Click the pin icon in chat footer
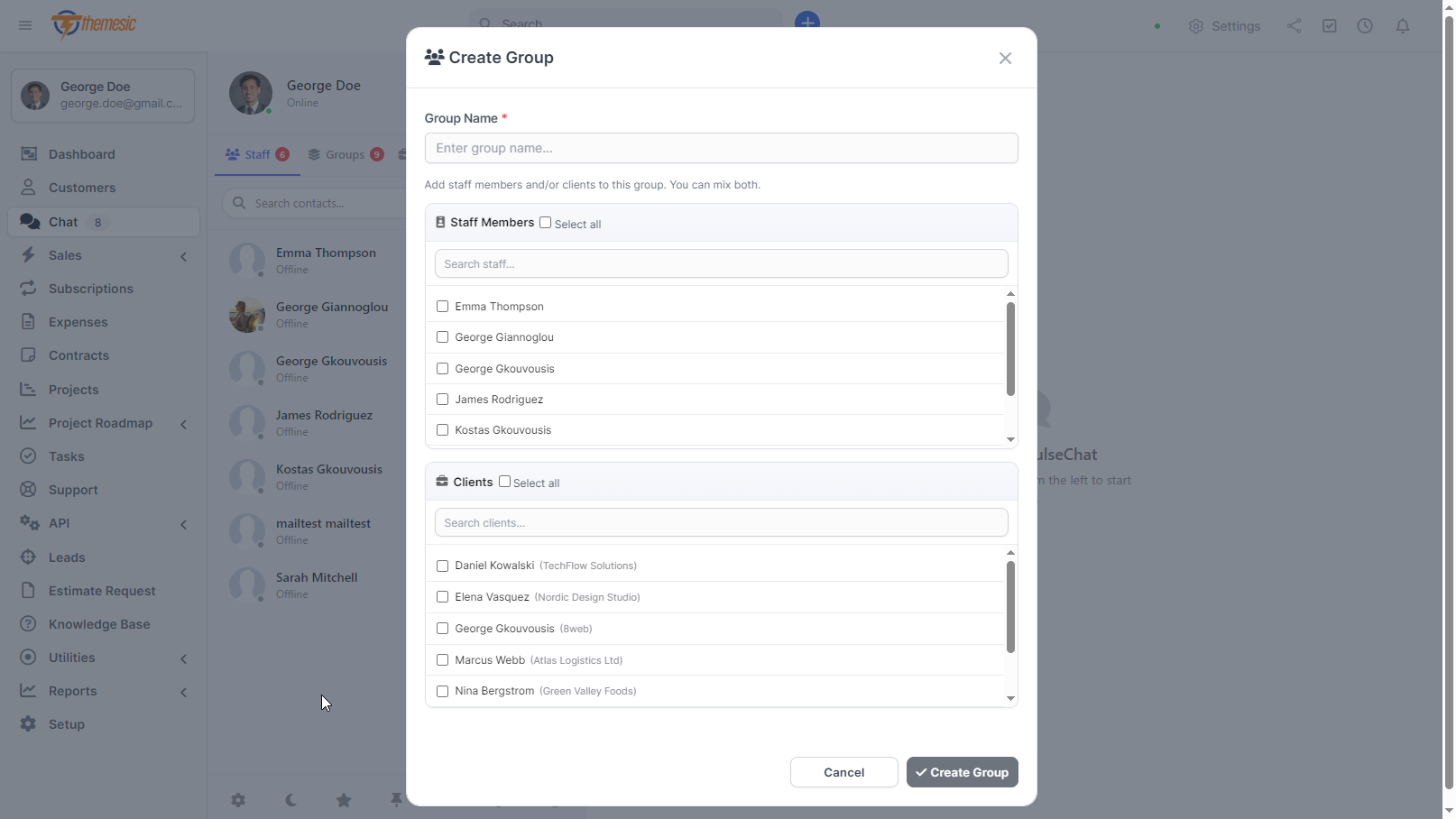The width and height of the screenshot is (1456, 819). coord(397,799)
